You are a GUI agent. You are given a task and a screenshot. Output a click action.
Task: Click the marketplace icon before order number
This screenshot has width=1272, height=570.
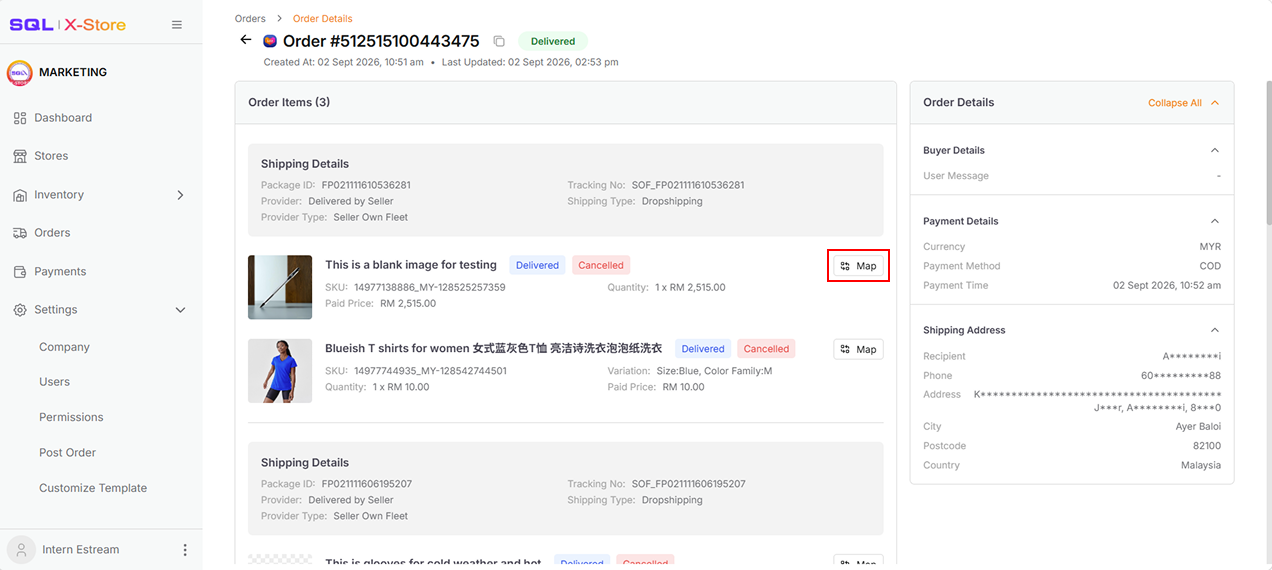[270, 41]
